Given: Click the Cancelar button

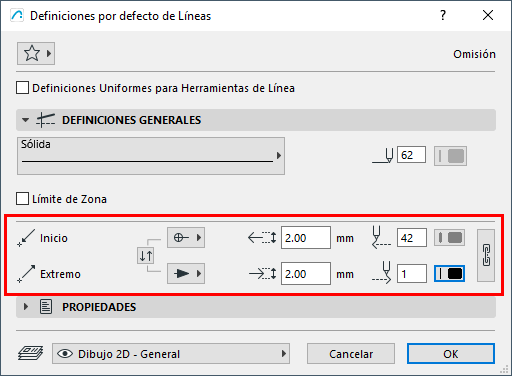Looking at the screenshot, I should point(351,354).
